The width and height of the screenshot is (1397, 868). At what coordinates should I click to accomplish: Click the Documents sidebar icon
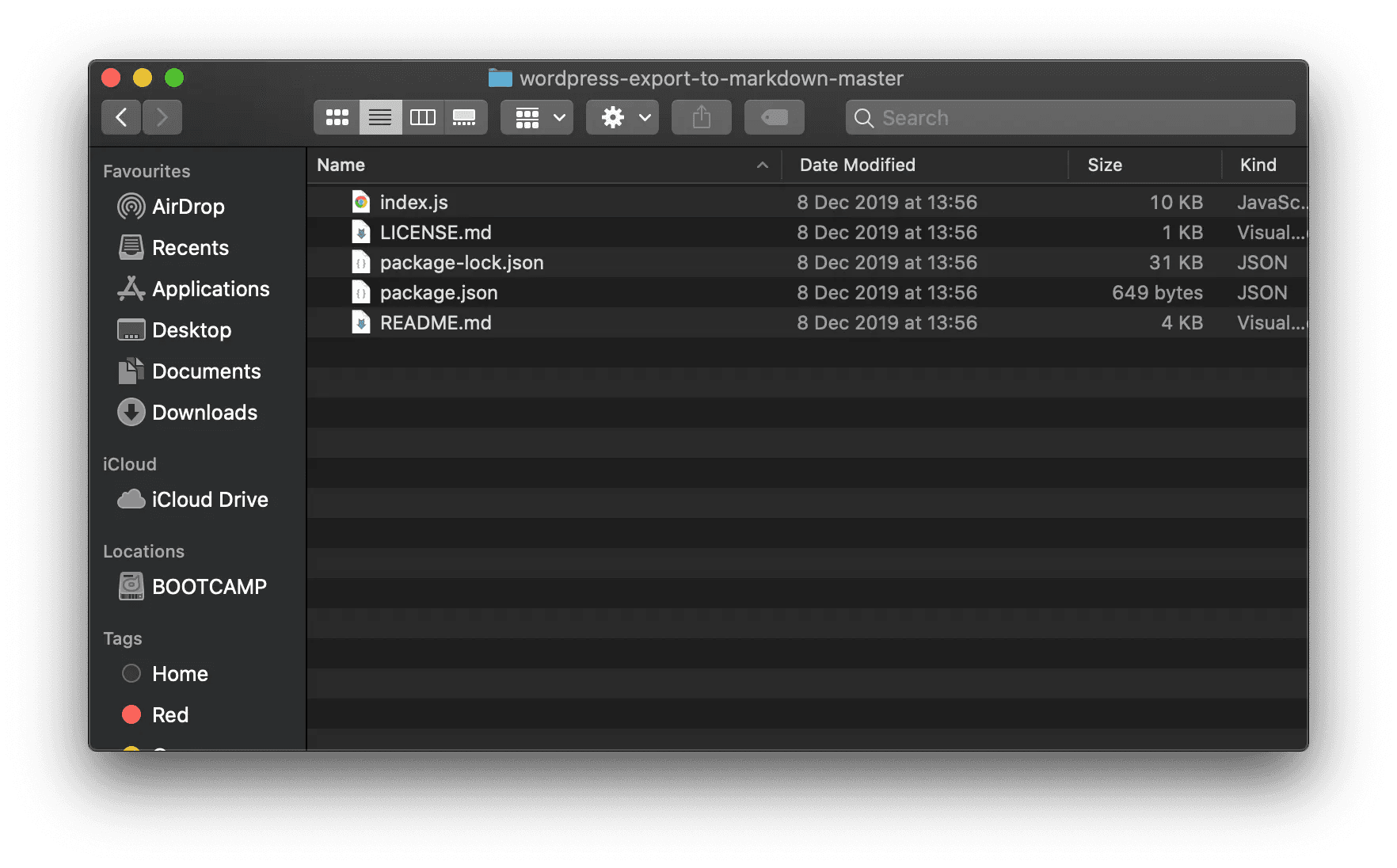(131, 371)
